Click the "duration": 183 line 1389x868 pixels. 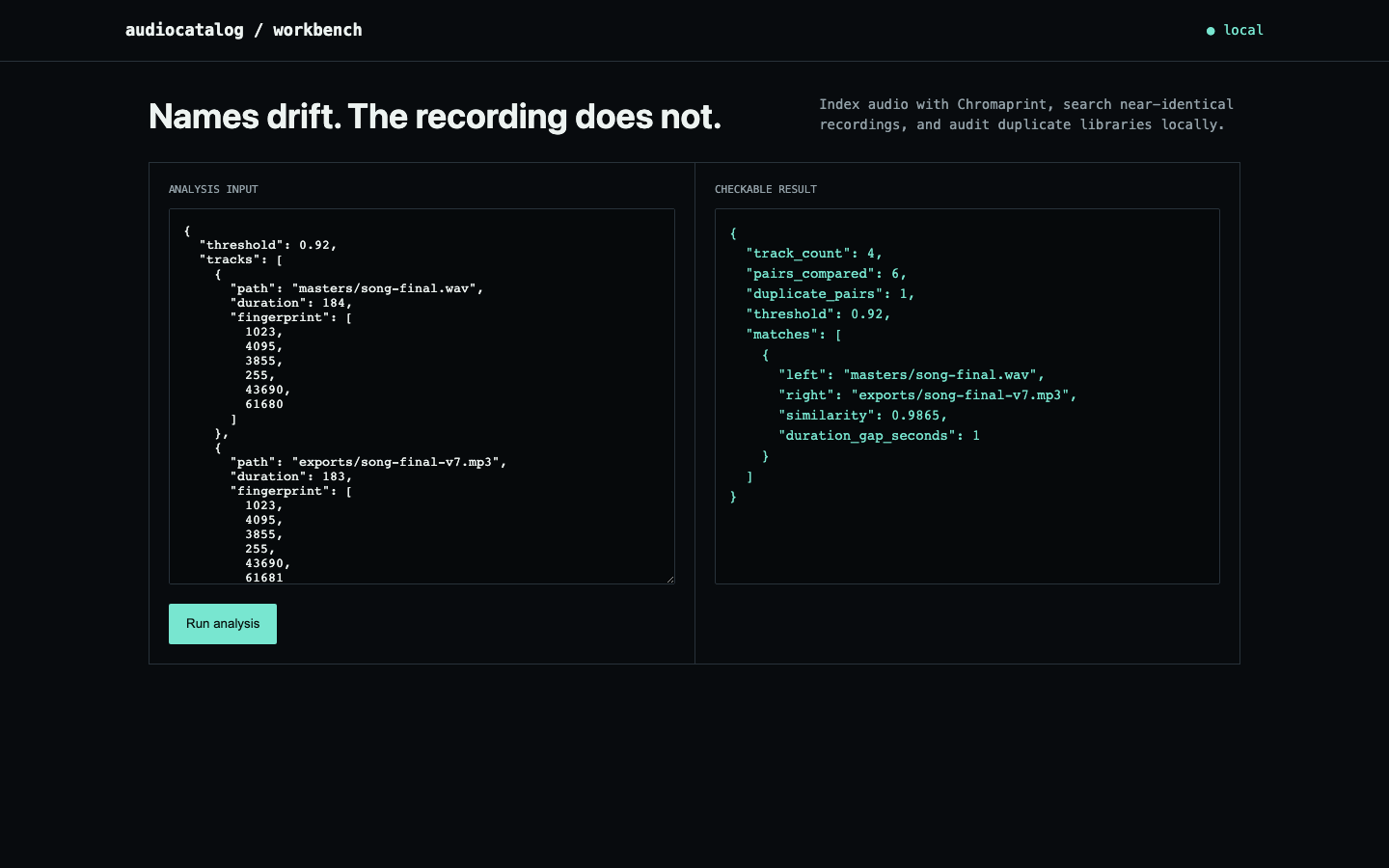(291, 476)
